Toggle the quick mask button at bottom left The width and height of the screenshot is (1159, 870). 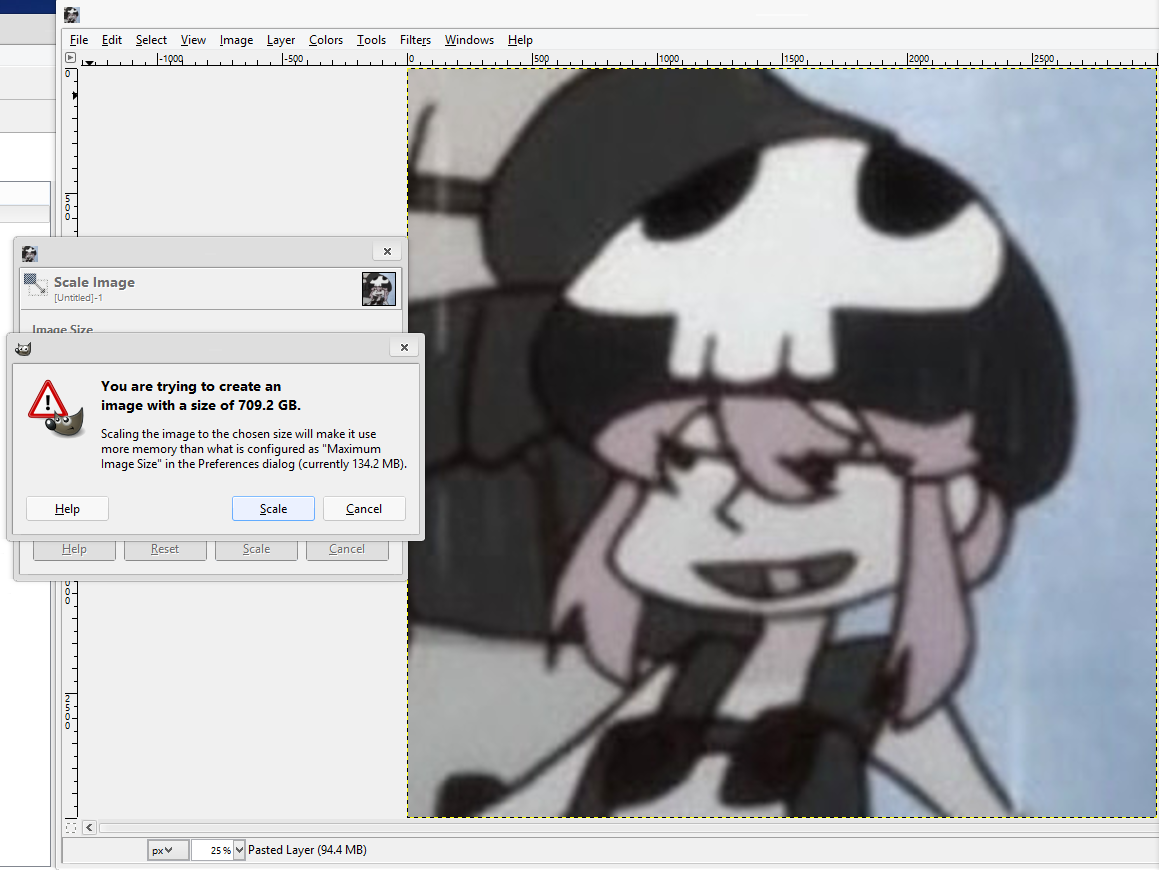click(71, 828)
